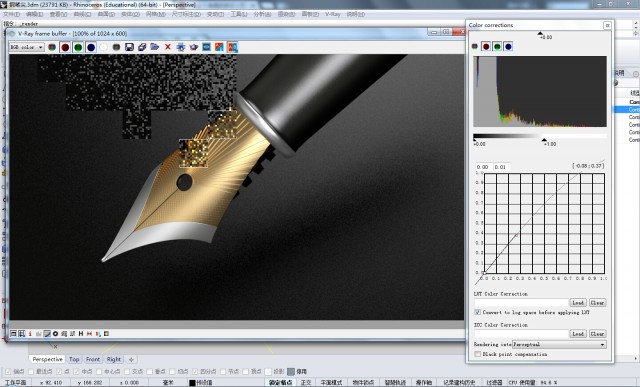Enable convert to log space before LUT checkbox
Viewport: 640px width, 387px height.
(x=478, y=312)
